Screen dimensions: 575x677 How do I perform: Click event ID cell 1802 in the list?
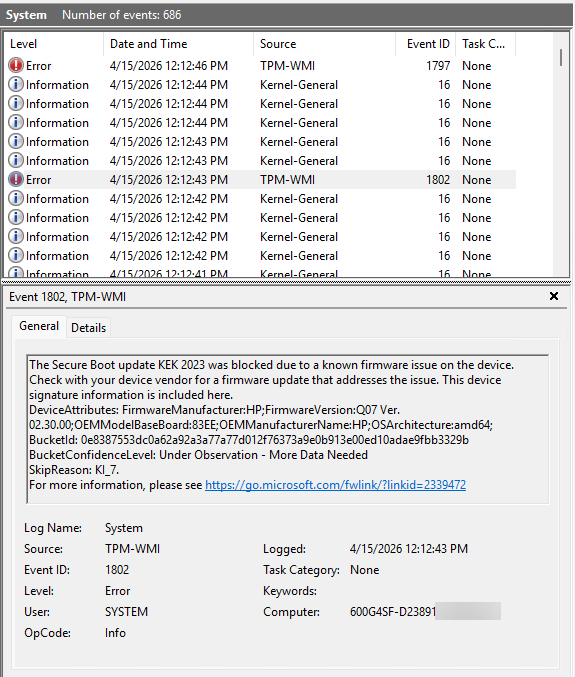point(438,180)
